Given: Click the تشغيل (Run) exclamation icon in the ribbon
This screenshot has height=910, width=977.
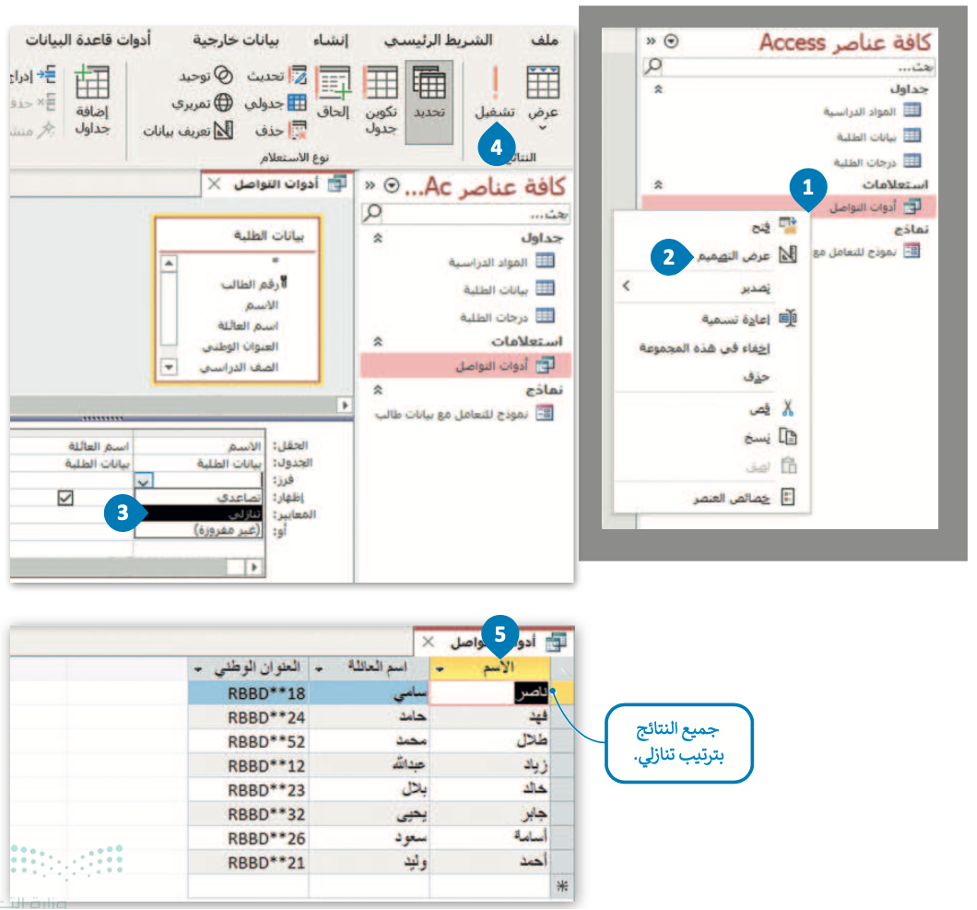Looking at the screenshot, I should click(x=495, y=83).
